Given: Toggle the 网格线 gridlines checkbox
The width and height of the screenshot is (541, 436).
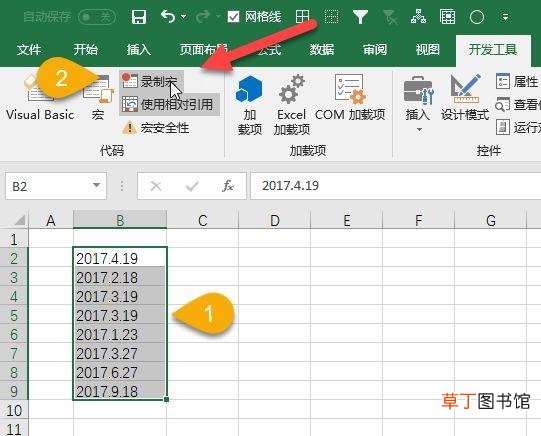Looking at the screenshot, I should point(234,17).
